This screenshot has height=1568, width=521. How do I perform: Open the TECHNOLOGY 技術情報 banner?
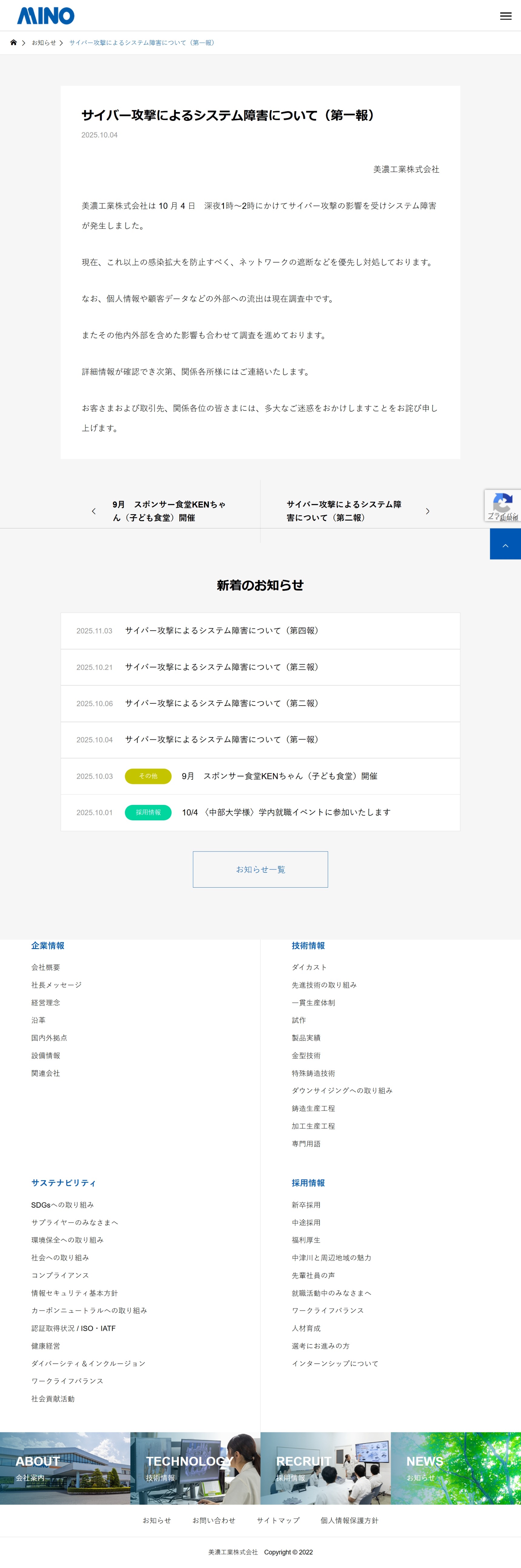(195, 1467)
